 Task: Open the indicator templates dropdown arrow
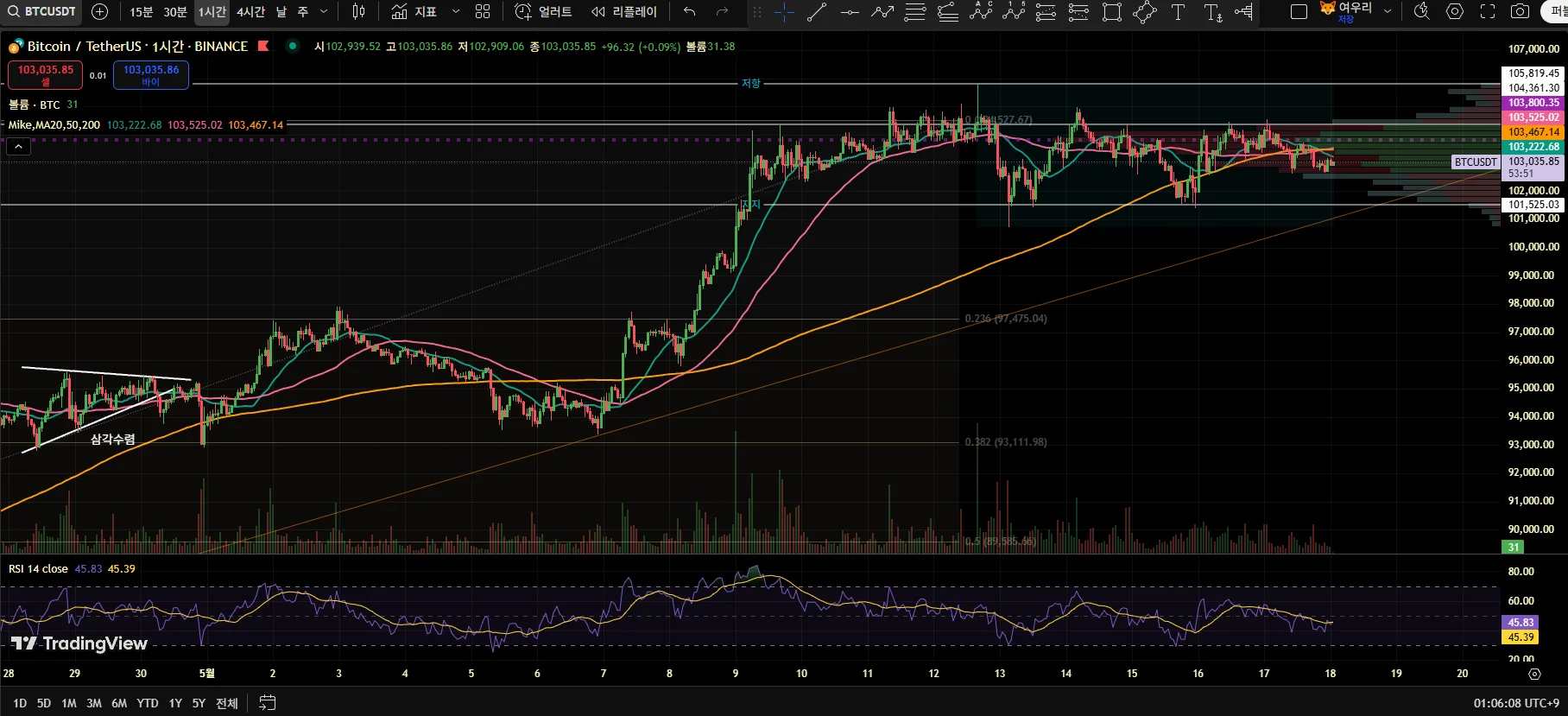click(x=456, y=12)
